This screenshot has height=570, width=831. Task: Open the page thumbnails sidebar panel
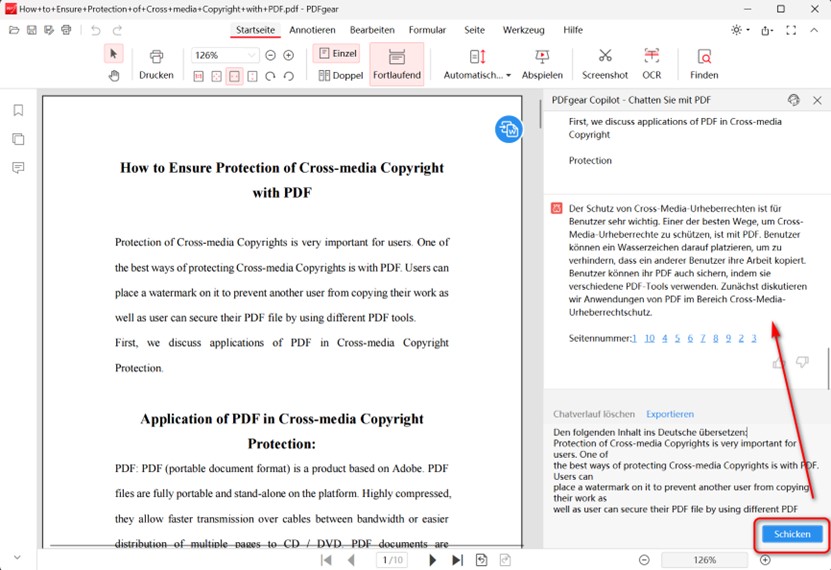coord(18,139)
